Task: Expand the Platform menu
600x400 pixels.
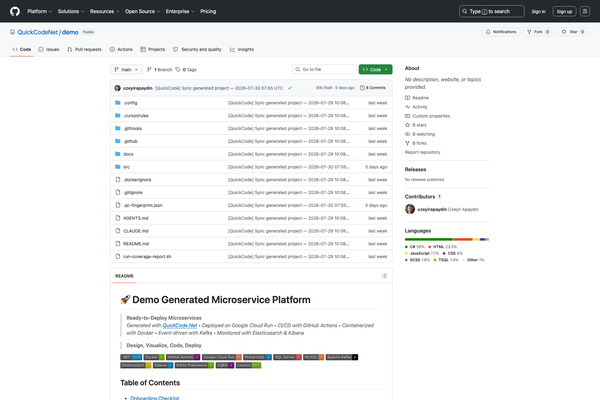Action: click(39, 11)
